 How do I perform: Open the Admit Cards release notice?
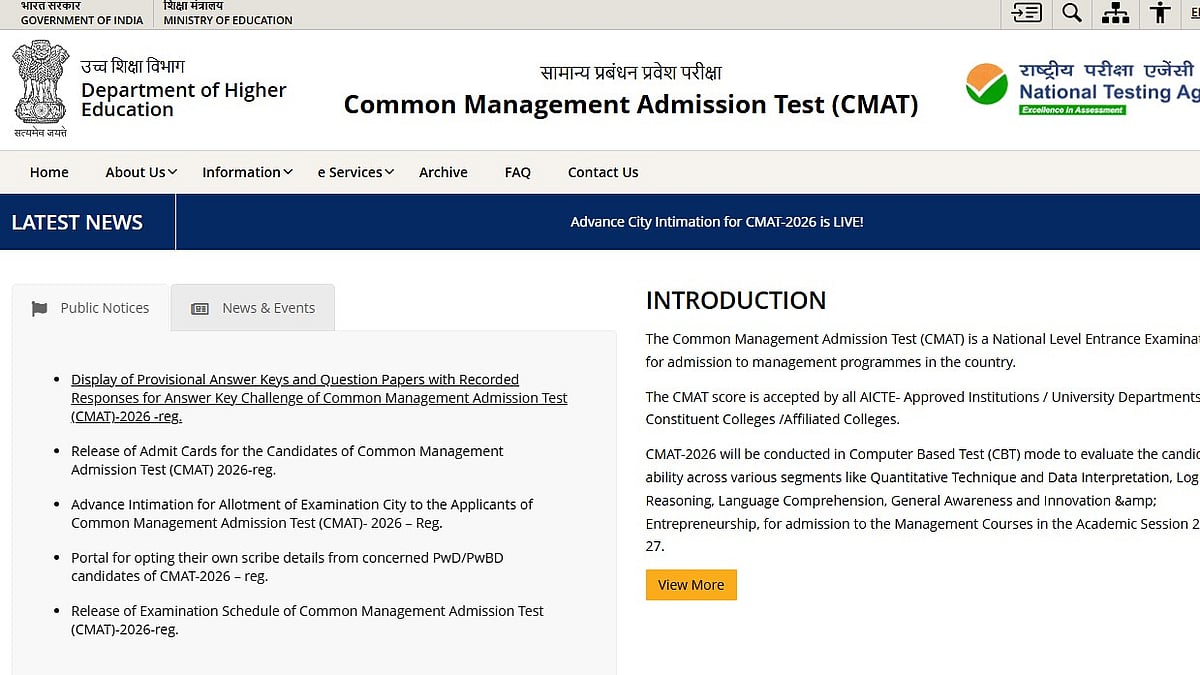287,460
